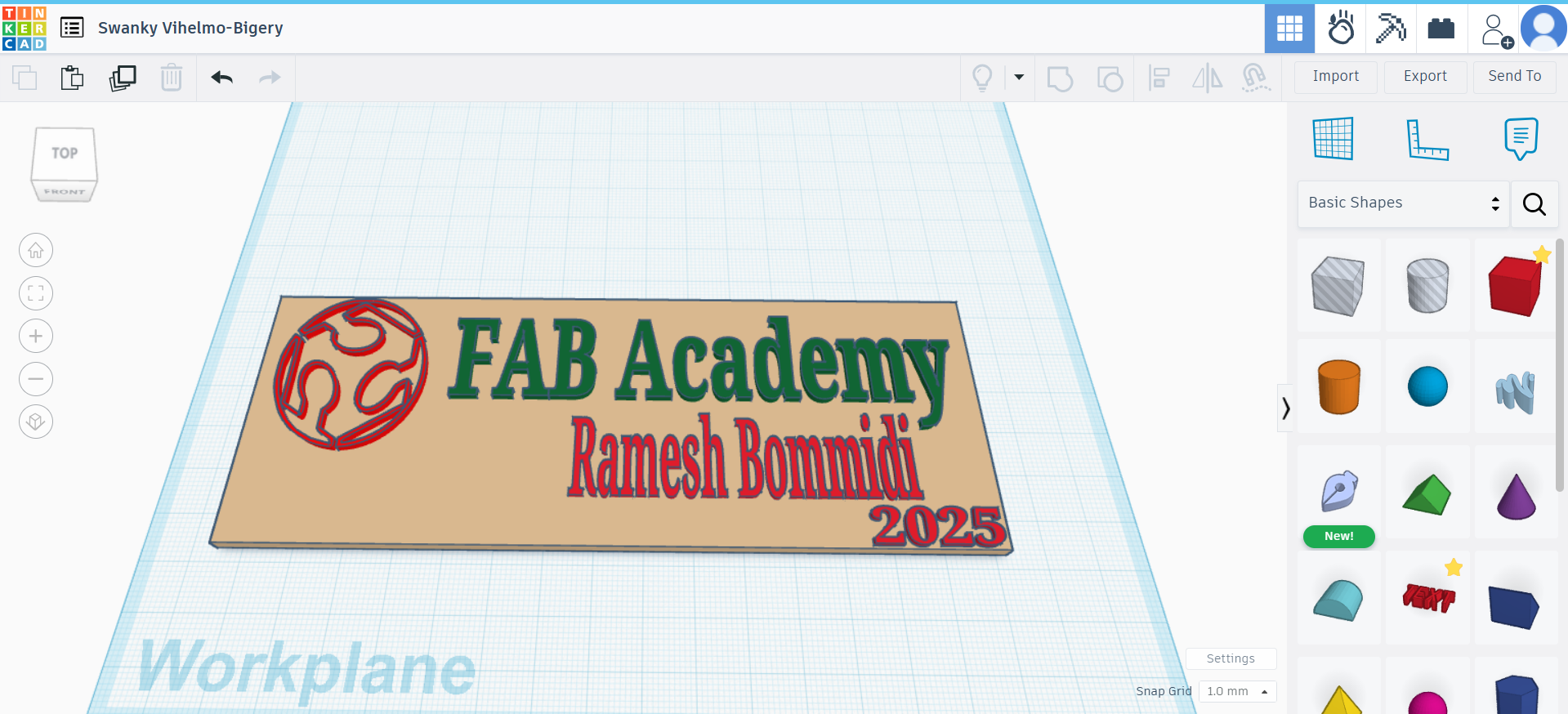Select the red 2025 text object
The image size is (1568, 714).
click(x=937, y=525)
